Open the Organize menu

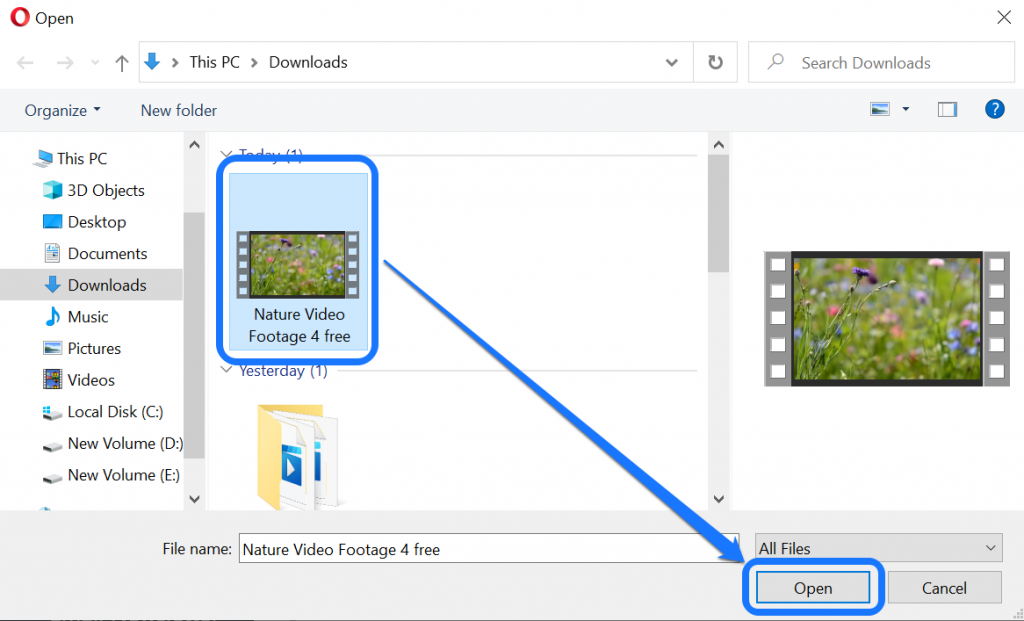[x=62, y=110]
